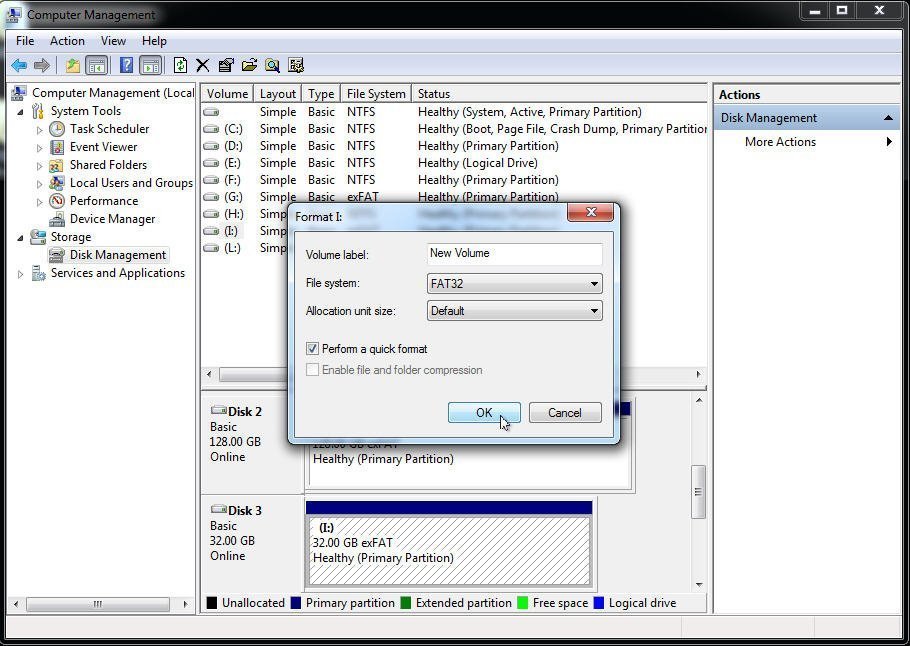Click the vertical scrollbar thumb in disk pane
Image resolution: width=910 pixels, height=646 pixels.
(698, 492)
